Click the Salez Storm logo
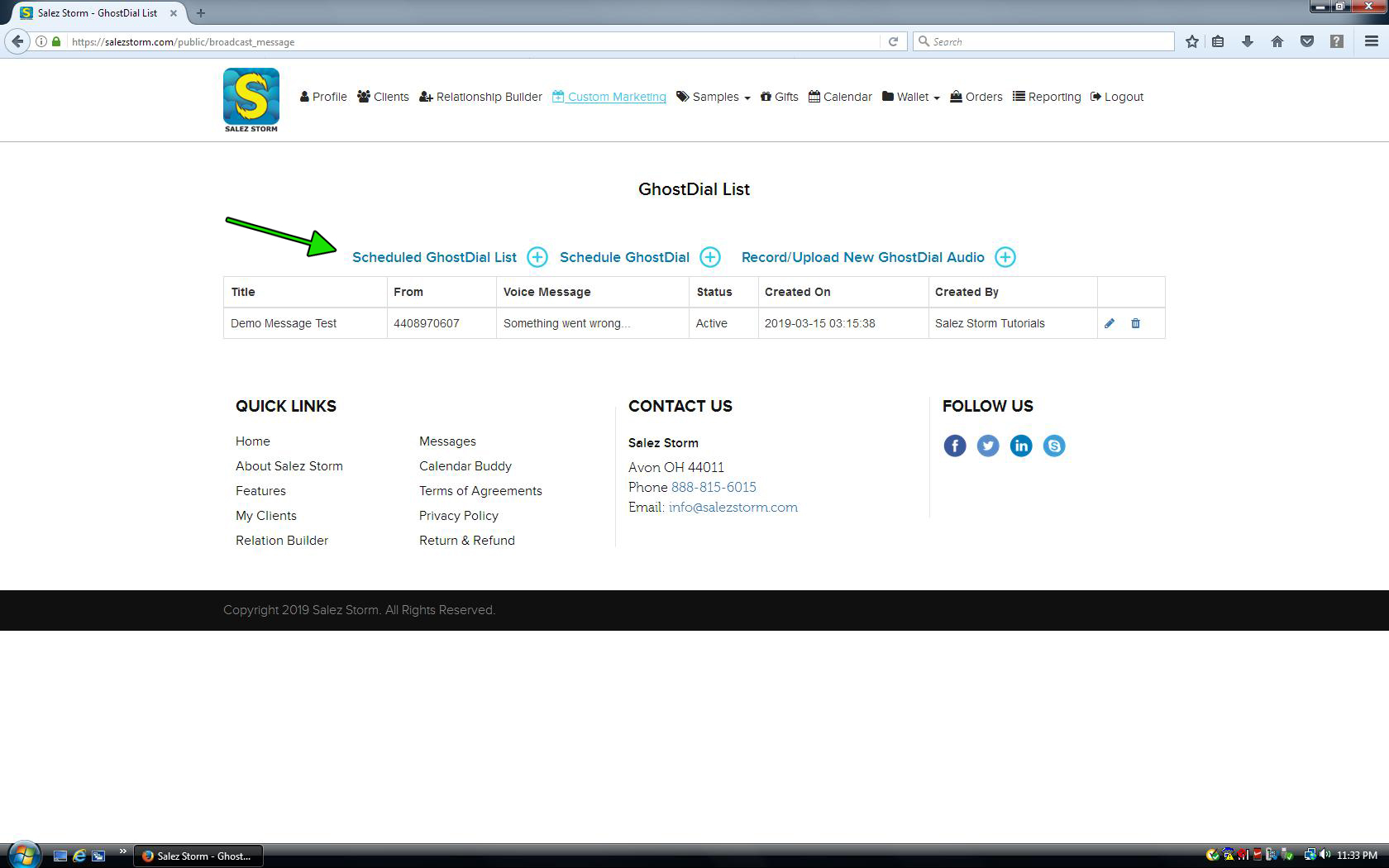 tap(251, 100)
